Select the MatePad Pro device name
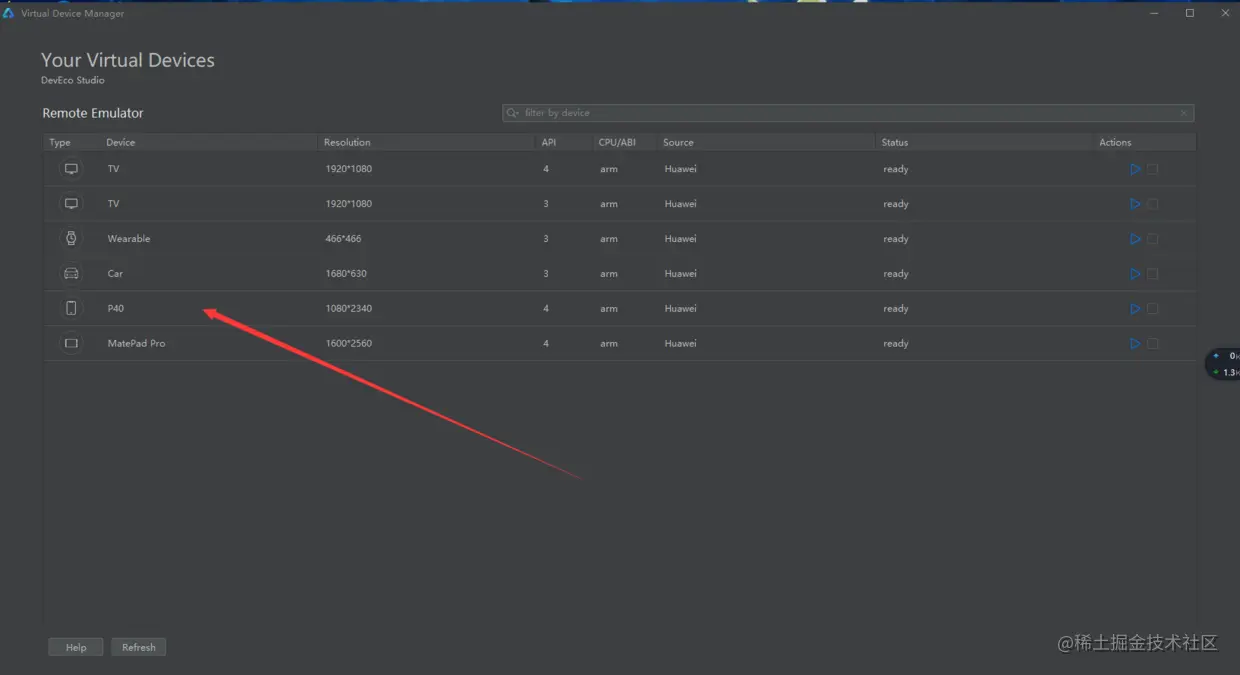 pos(136,344)
